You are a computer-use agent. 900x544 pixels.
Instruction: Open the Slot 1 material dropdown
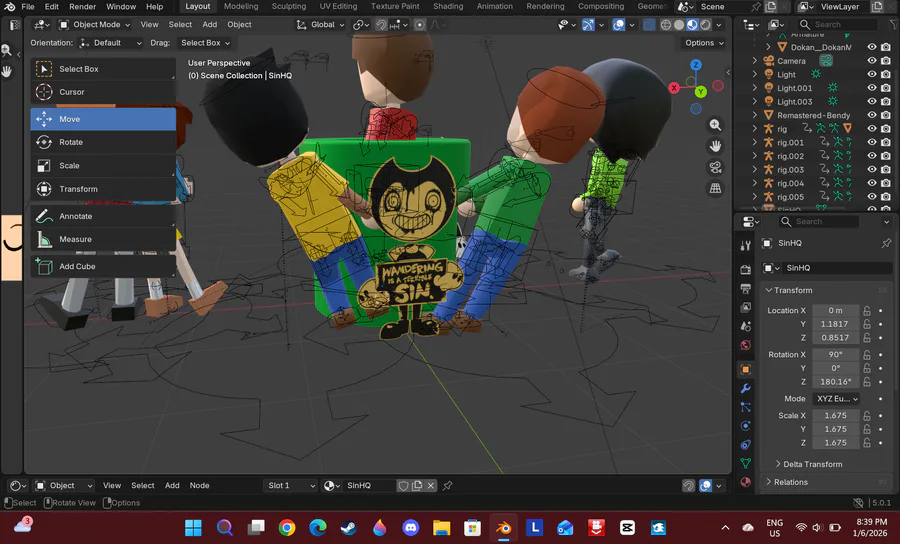(290, 485)
